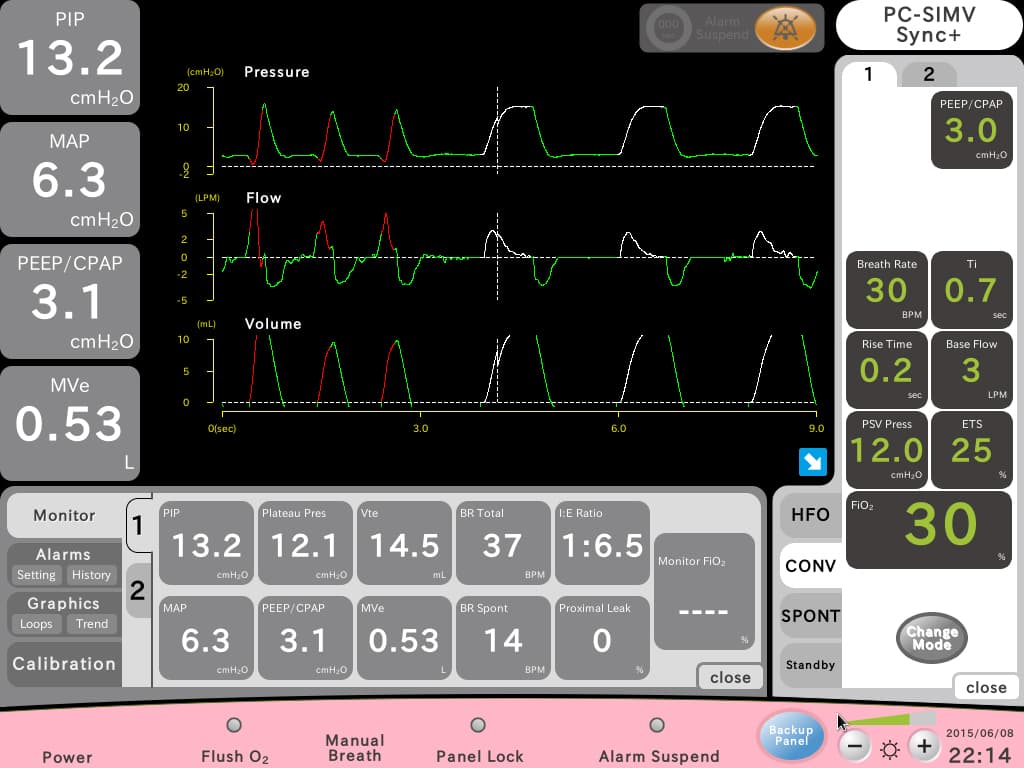
Task: Open the FiO2 30 percent setting
Action: pos(929,530)
